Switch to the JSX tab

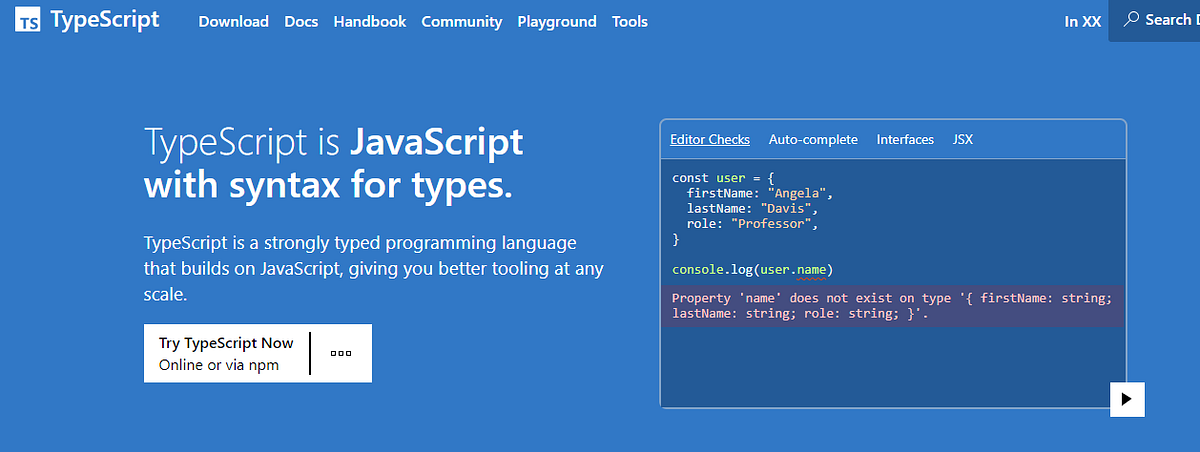click(963, 139)
